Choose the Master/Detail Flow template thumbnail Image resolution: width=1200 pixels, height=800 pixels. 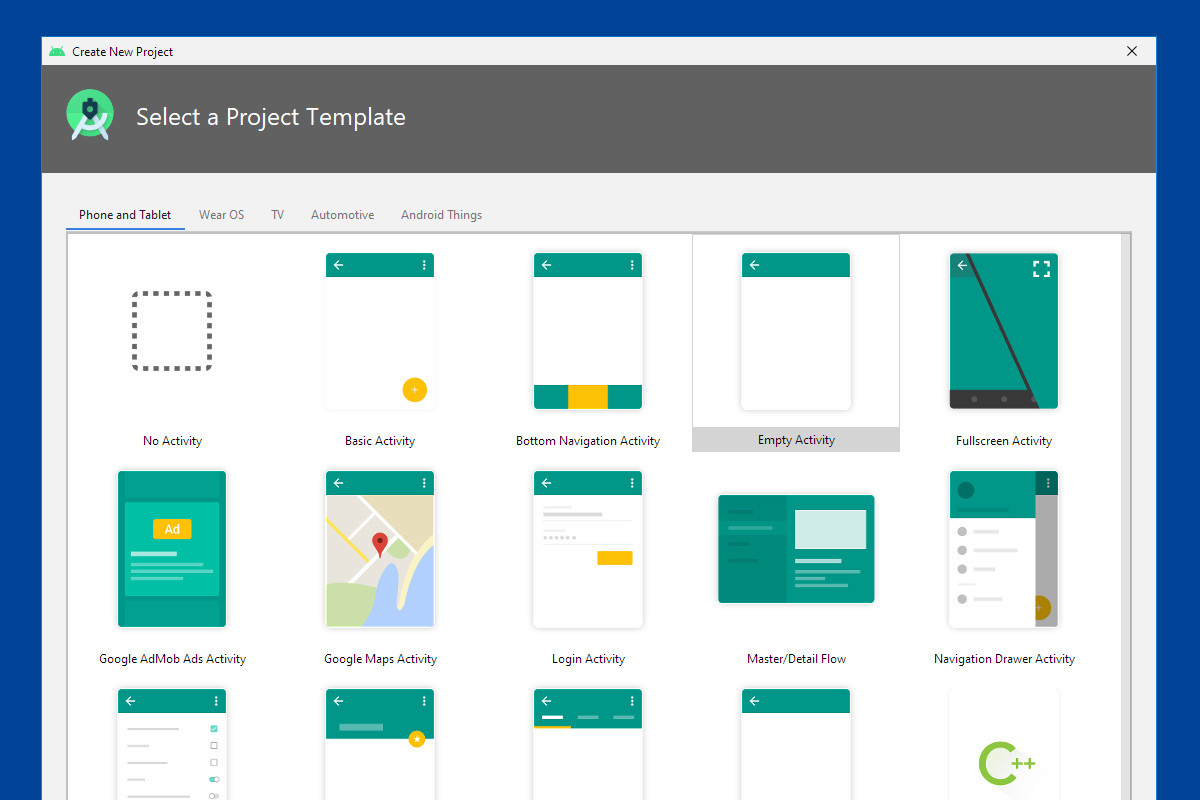pyautogui.click(x=796, y=549)
